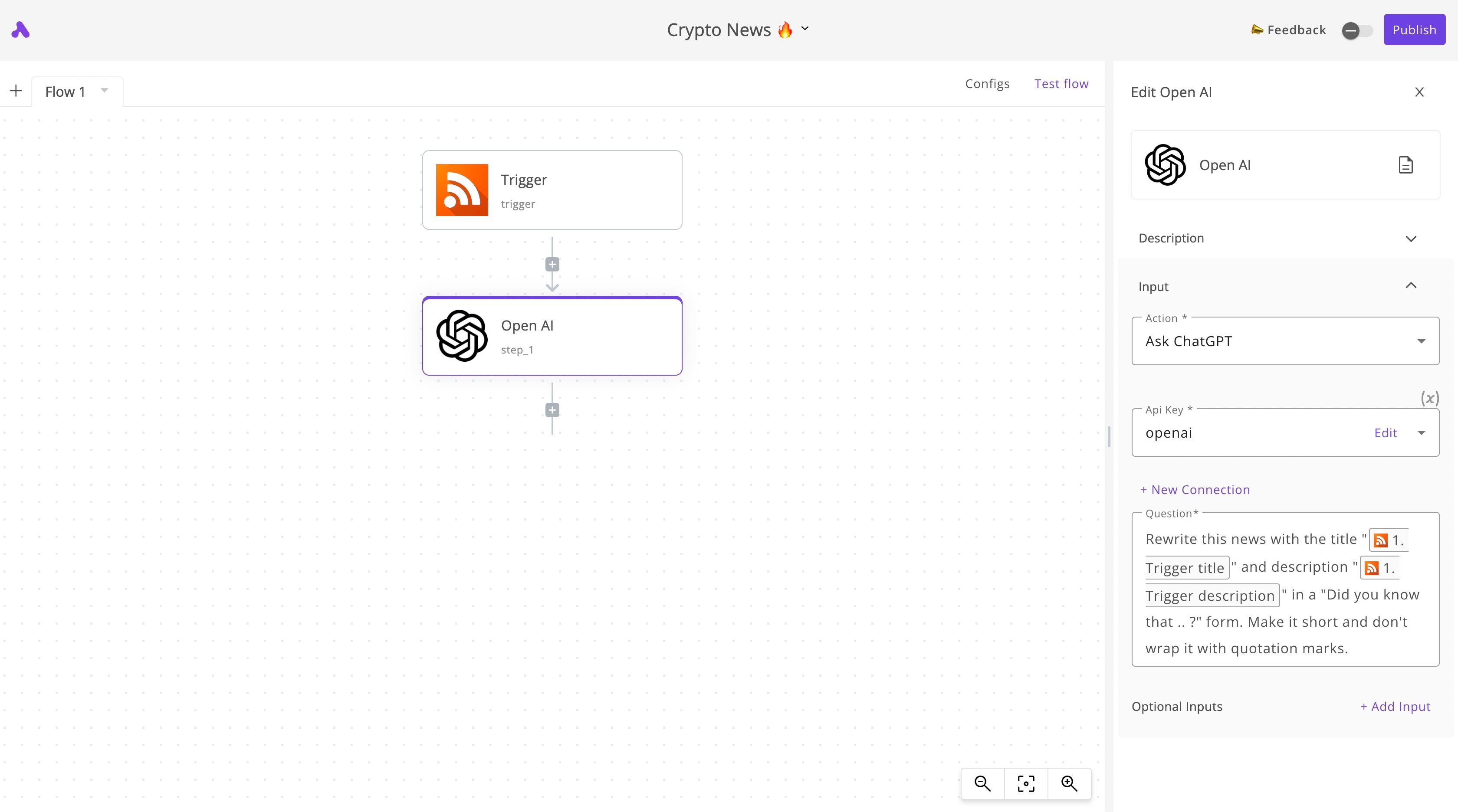The height and width of the screenshot is (812, 1458).
Task: Open the Crypto News title dropdown
Action: (805, 28)
